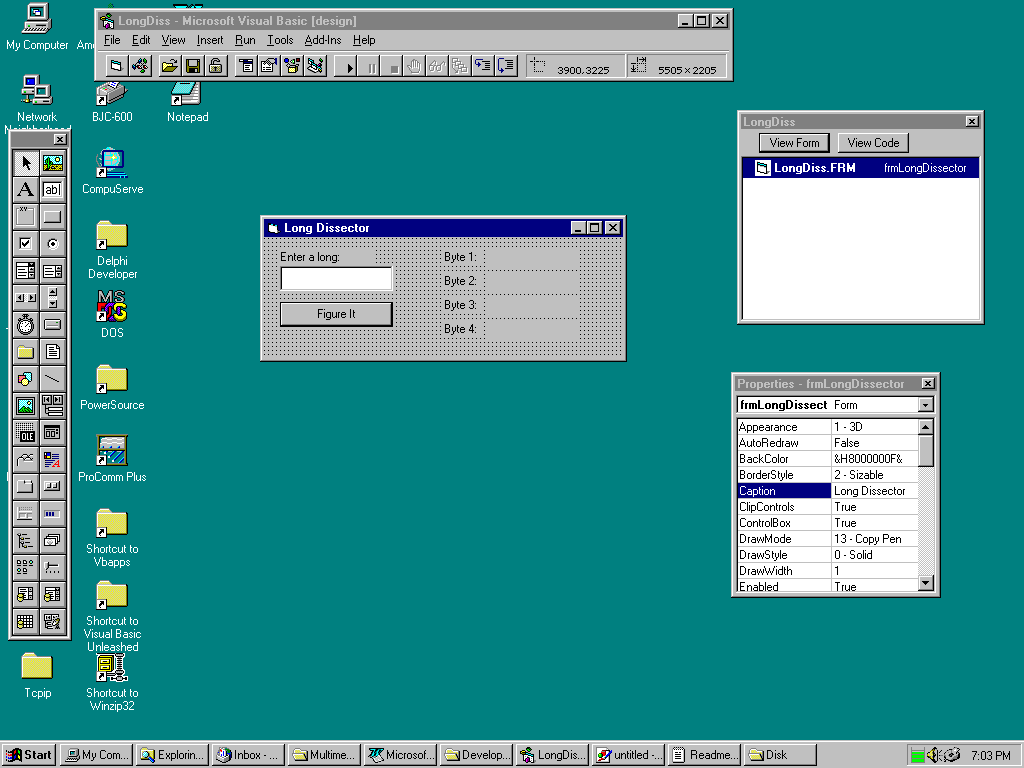Choose the Timer control in the toolbox
Viewport: 1024px width, 768px height.
coord(26,325)
